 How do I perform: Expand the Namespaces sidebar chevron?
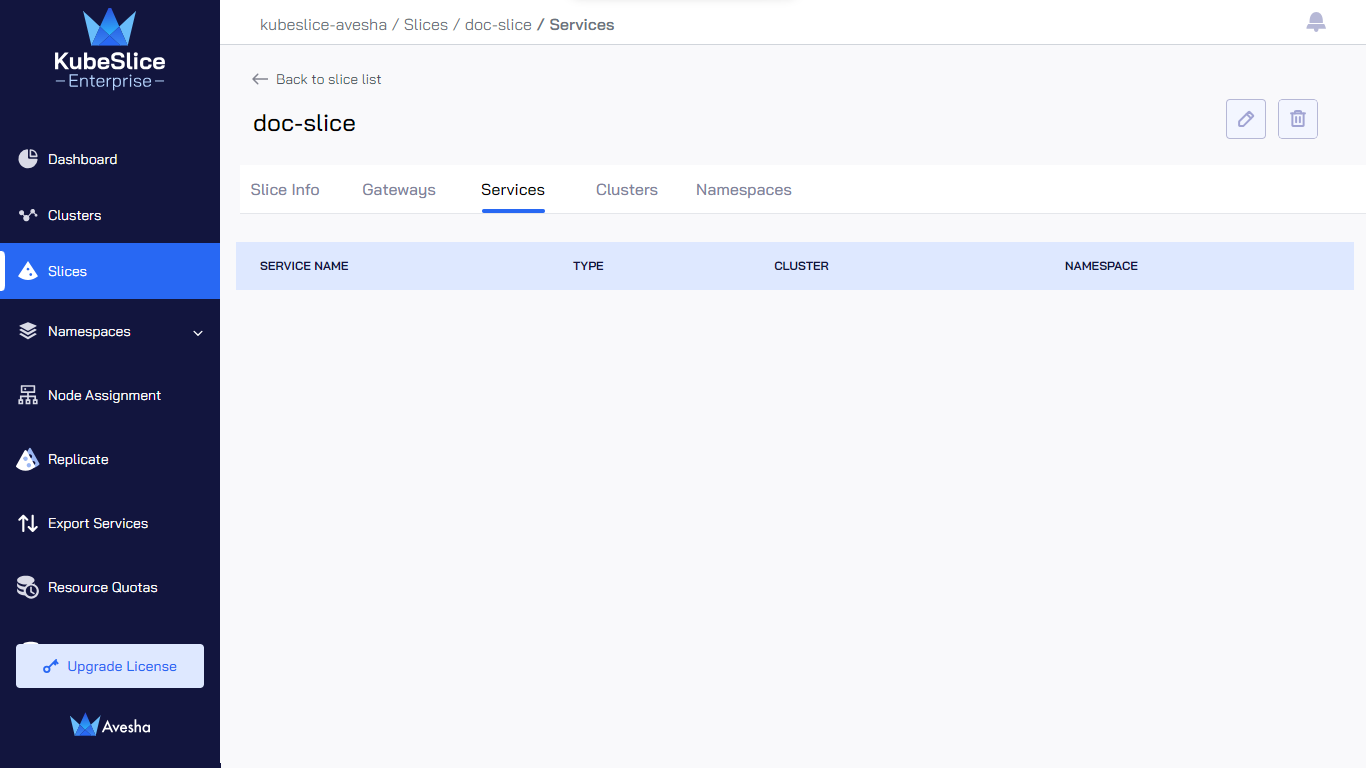coord(198,332)
